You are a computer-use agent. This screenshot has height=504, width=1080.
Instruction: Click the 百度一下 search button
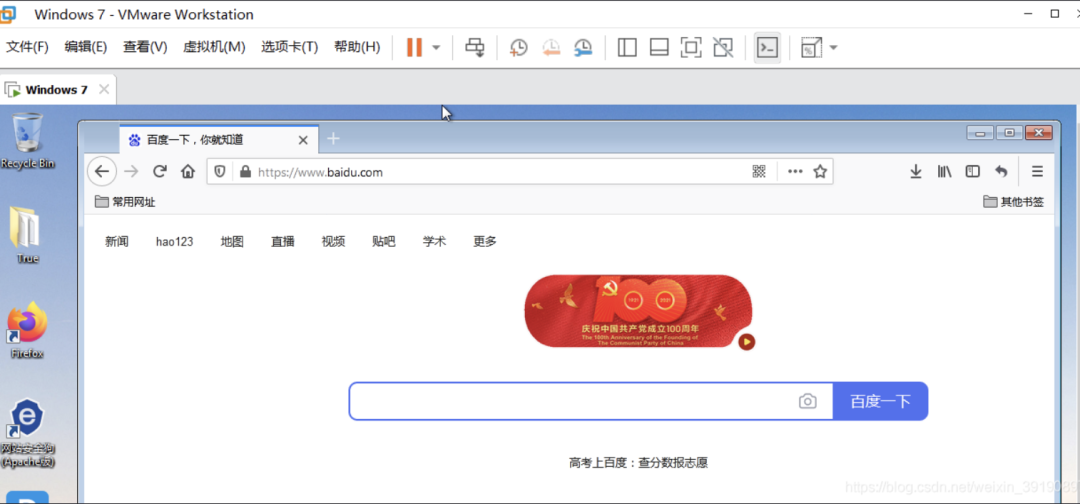pyautogui.click(x=880, y=401)
